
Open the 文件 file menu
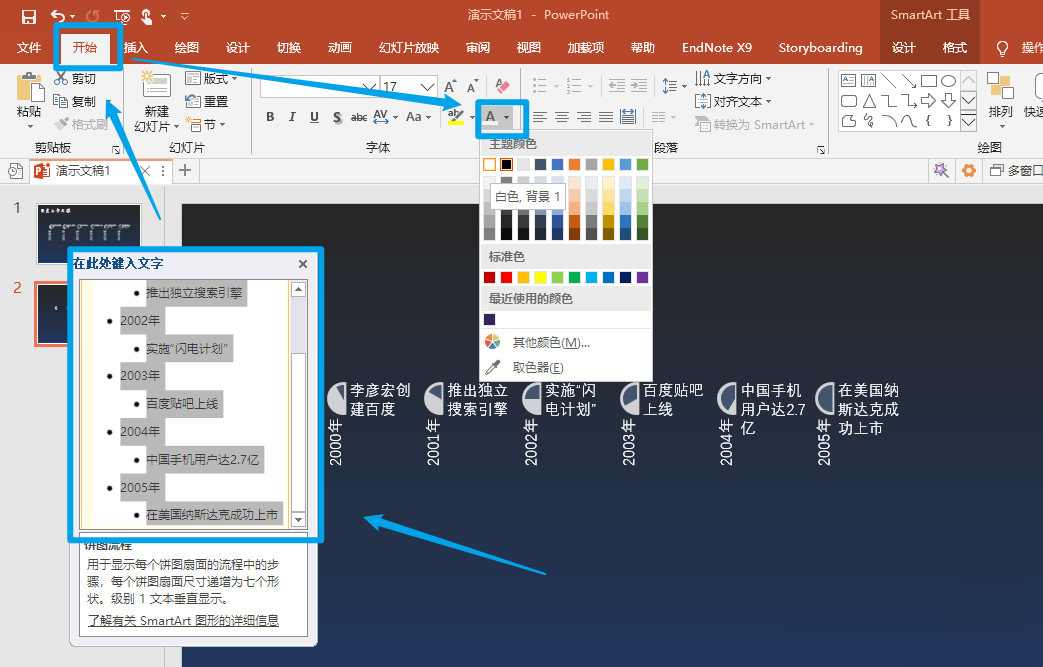point(29,48)
